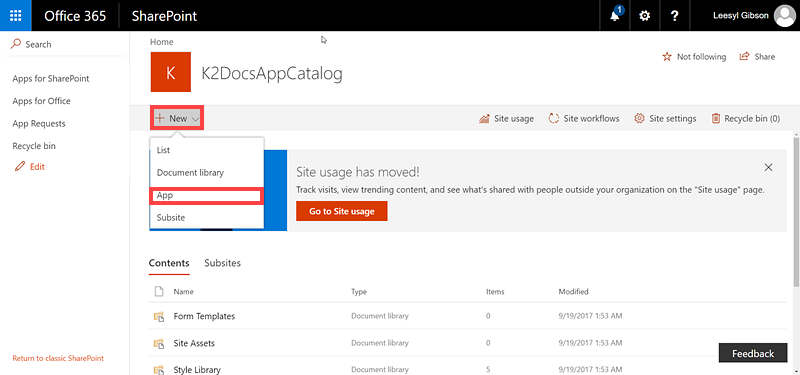The image size is (800, 375).
Task: Click the Edit pencil icon in sidebar
Action: (x=20, y=166)
